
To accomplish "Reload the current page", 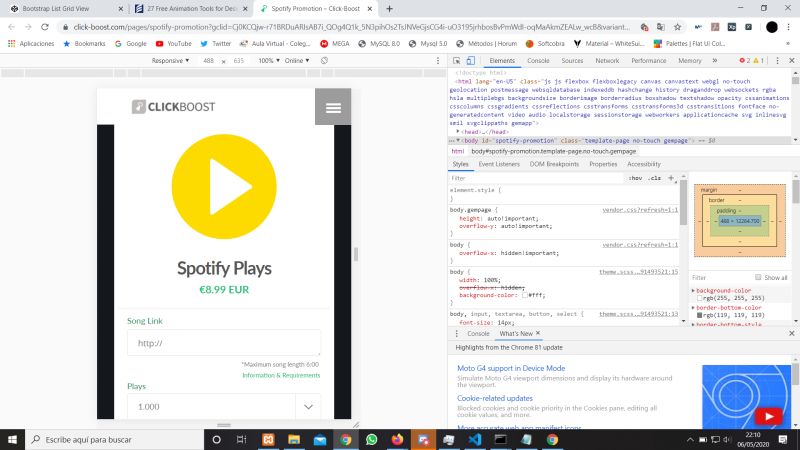I will pyautogui.click(x=45, y=27).
